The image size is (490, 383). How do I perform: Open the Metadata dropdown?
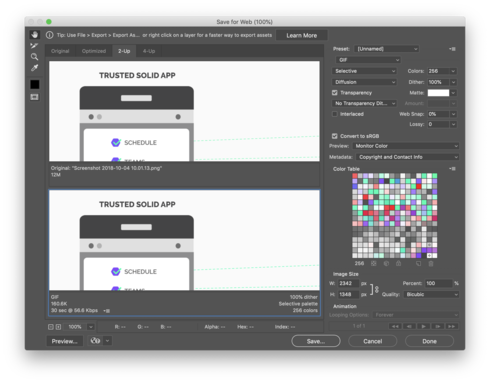pos(407,157)
